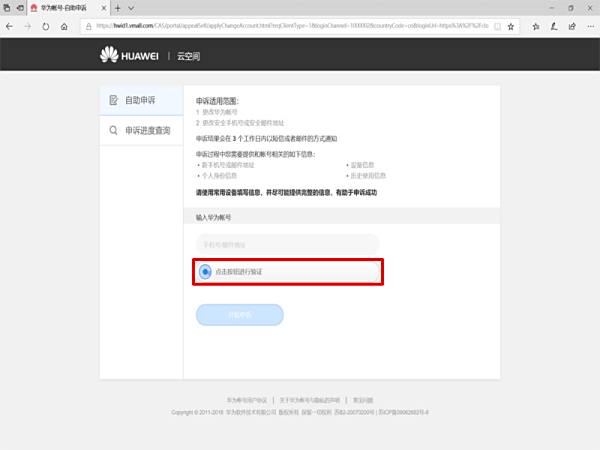Add page to favorites with star icon
This screenshot has height=450, width=600.
click(x=511, y=26)
